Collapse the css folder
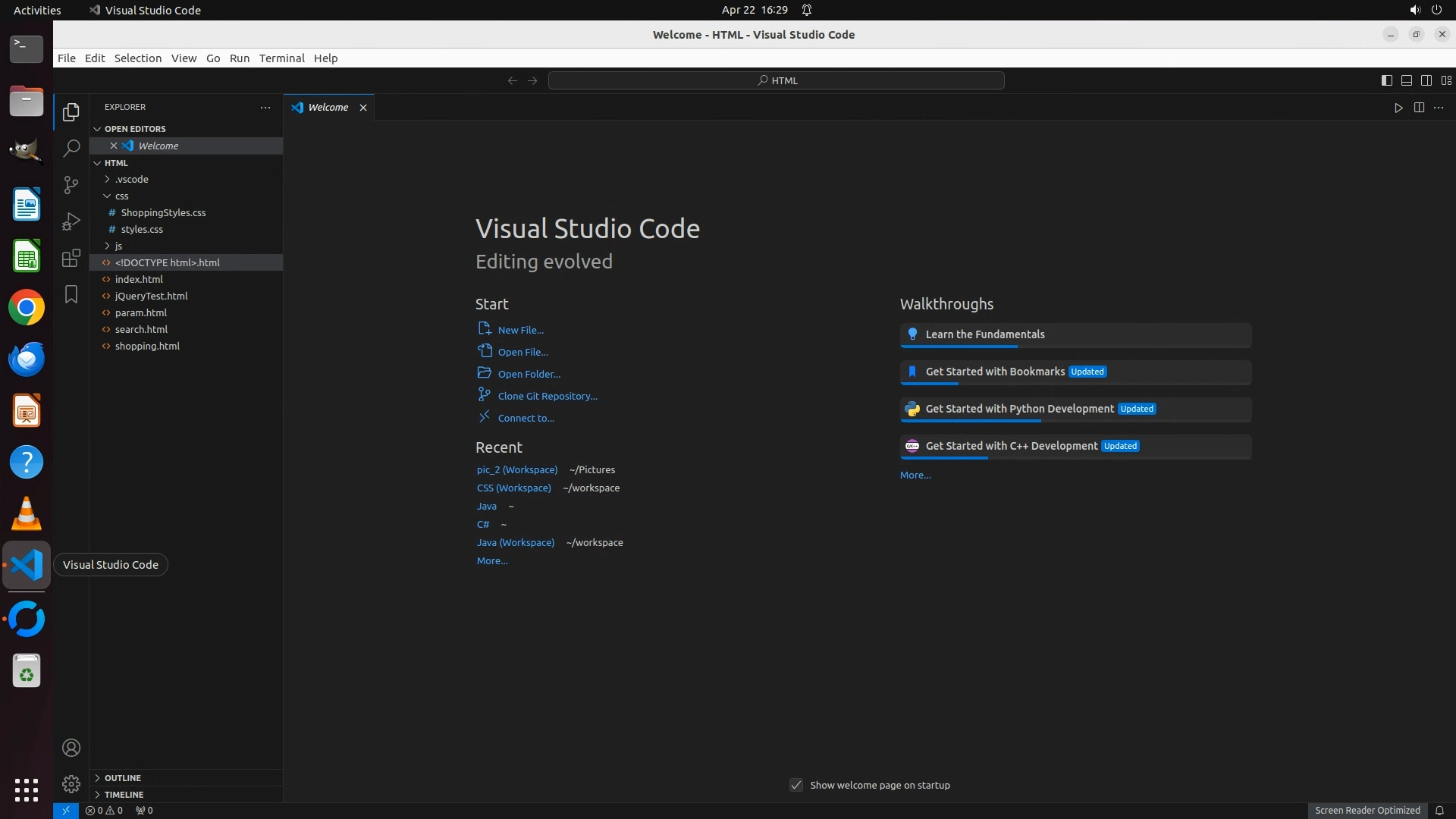Viewport: 1456px width, 819px height. click(x=121, y=196)
